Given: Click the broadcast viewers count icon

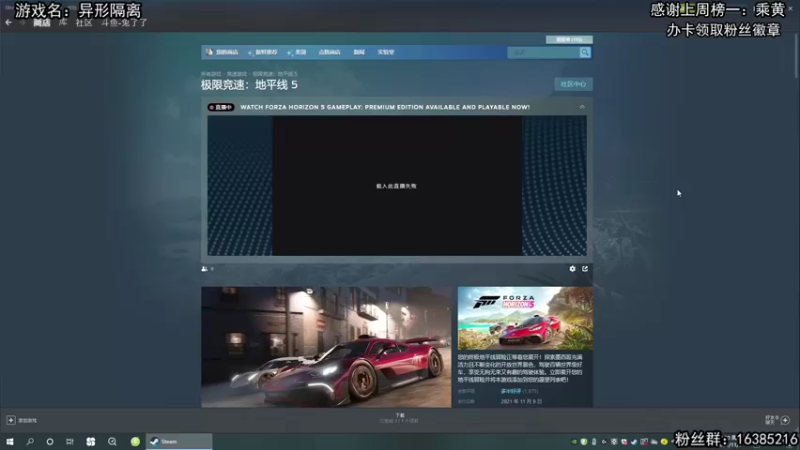Looking at the screenshot, I should tap(205, 269).
